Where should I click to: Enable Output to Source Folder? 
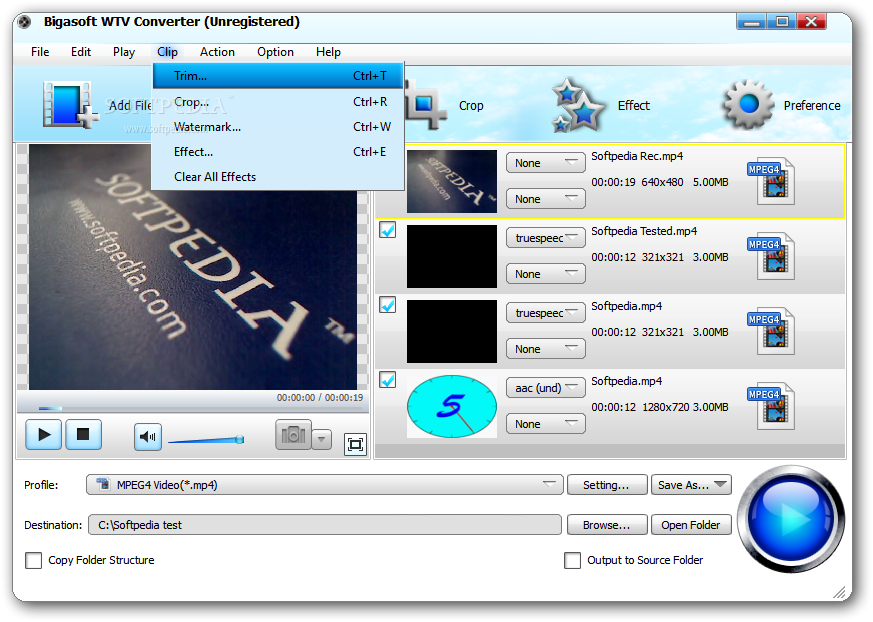(572, 560)
